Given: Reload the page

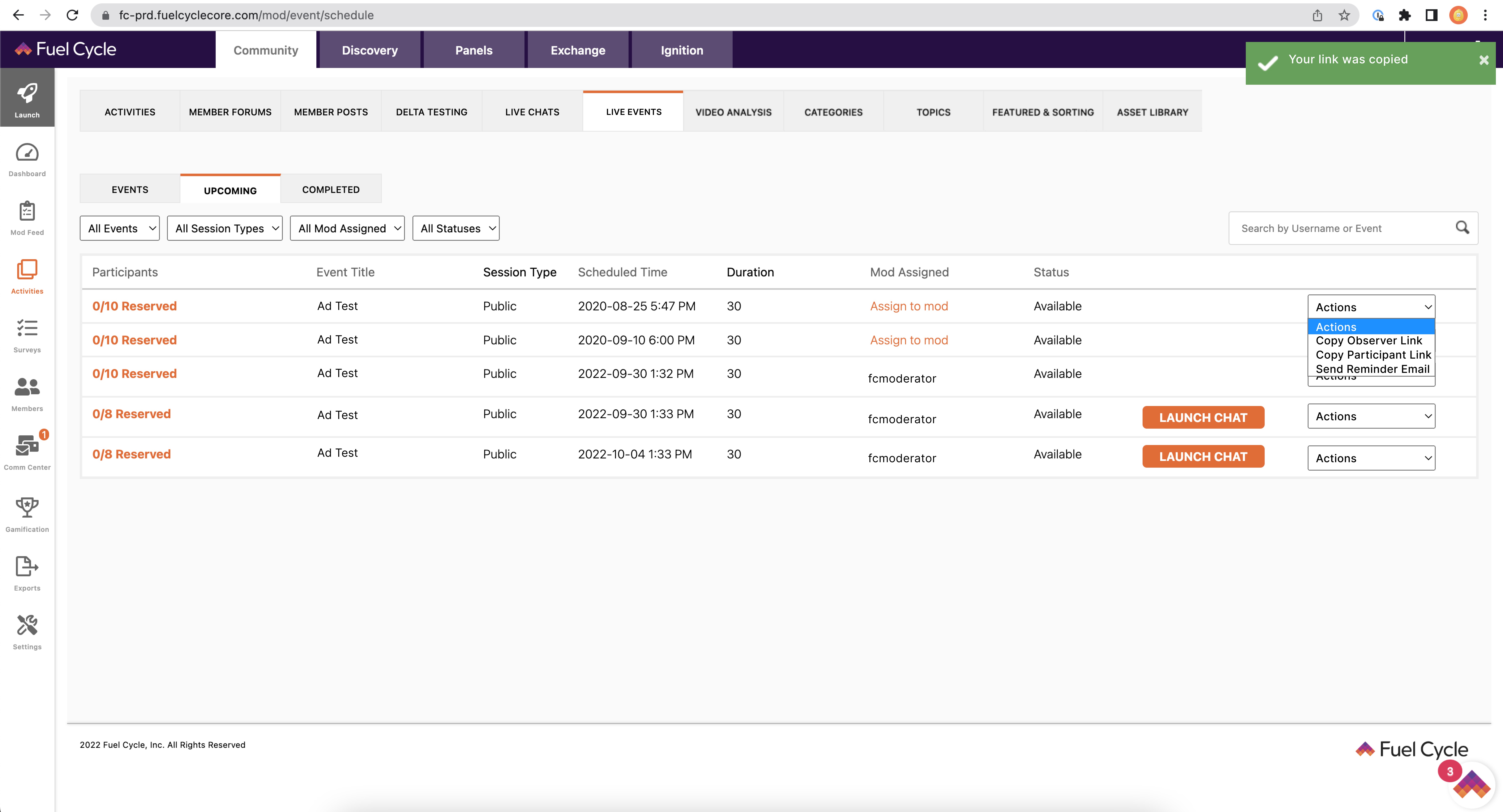Looking at the screenshot, I should point(72,15).
